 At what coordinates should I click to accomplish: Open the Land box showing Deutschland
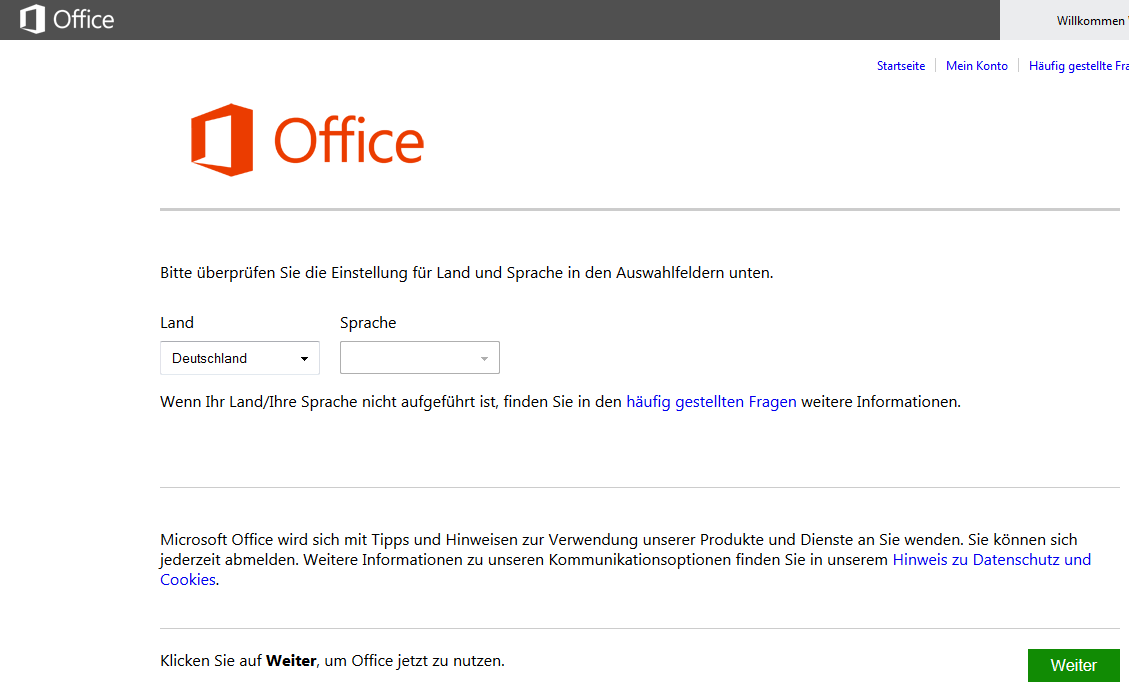(230, 358)
